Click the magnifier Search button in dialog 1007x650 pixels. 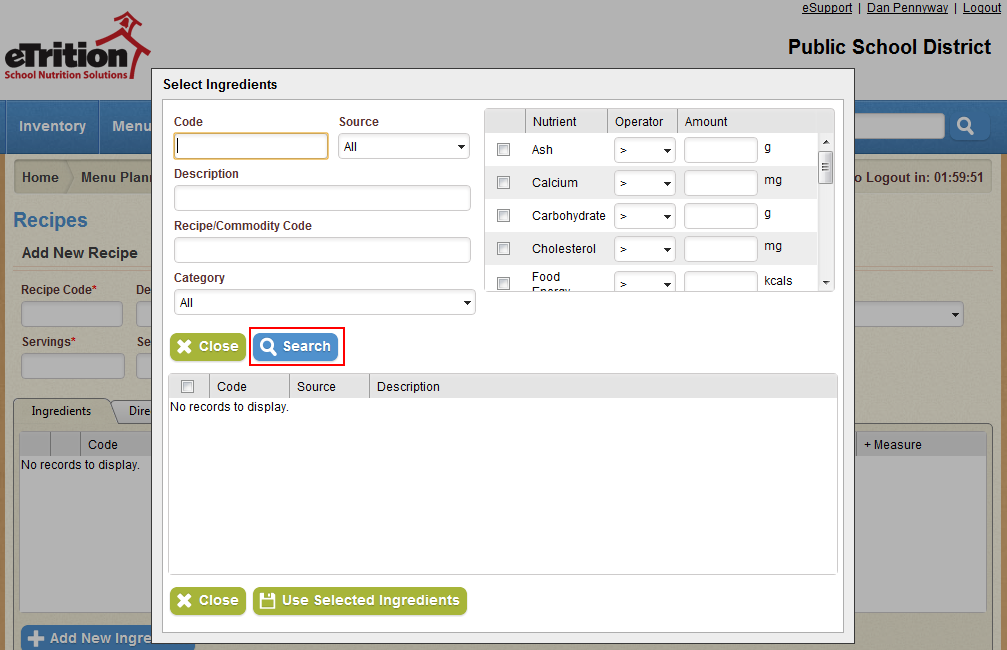pyautogui.click(x=295, y=347)
